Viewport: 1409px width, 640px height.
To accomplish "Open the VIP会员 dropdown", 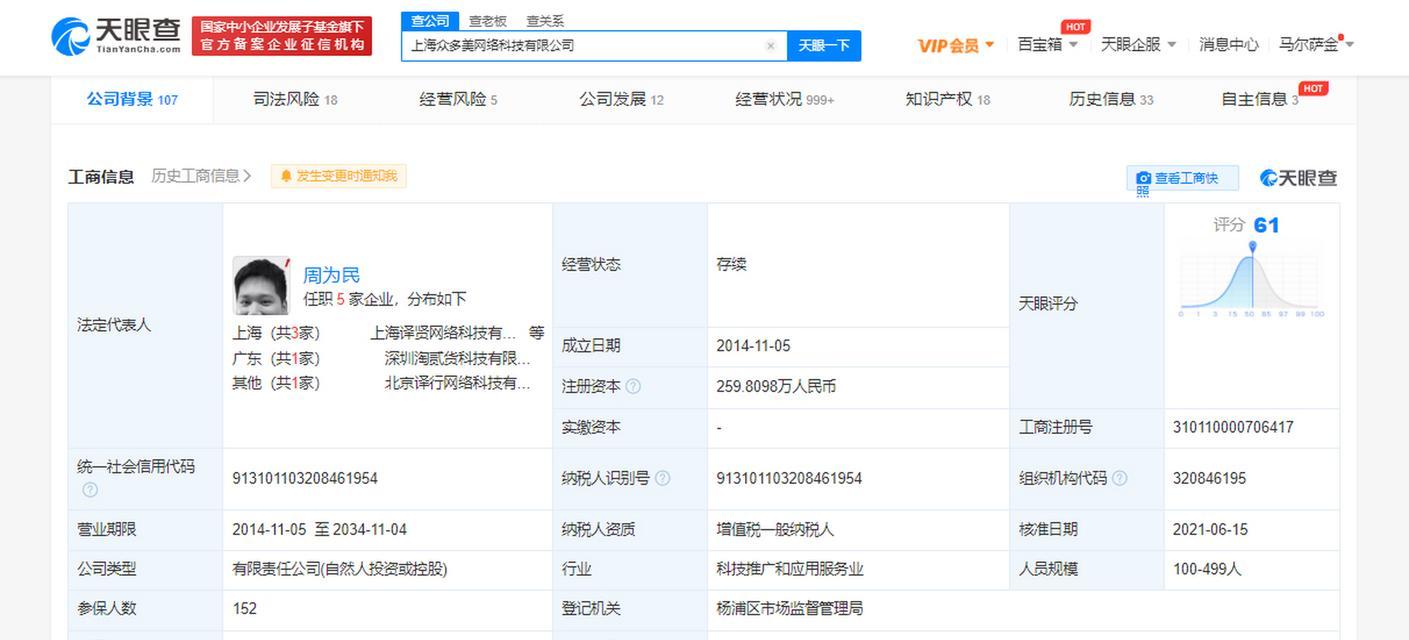I will (956, 45).
